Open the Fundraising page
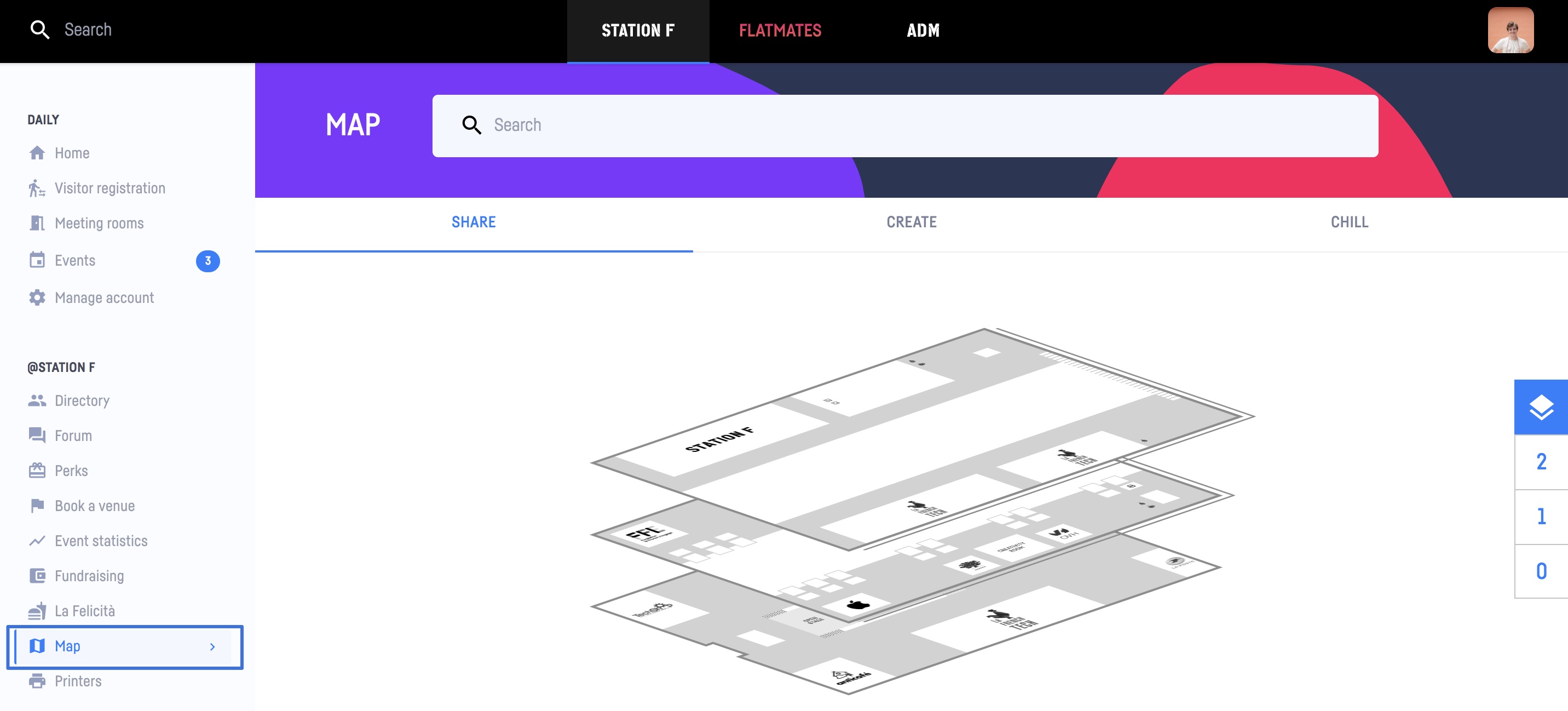 click(89, 576)
